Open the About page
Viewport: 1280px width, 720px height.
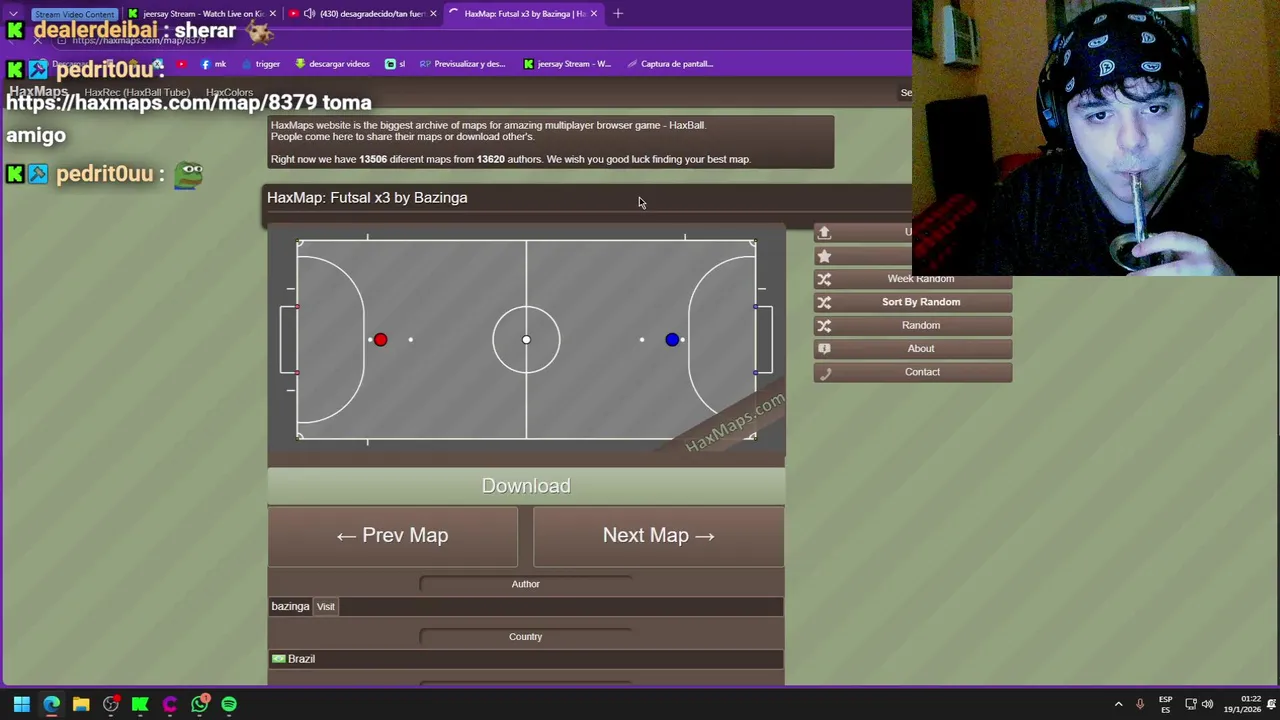tap(913, 349)
